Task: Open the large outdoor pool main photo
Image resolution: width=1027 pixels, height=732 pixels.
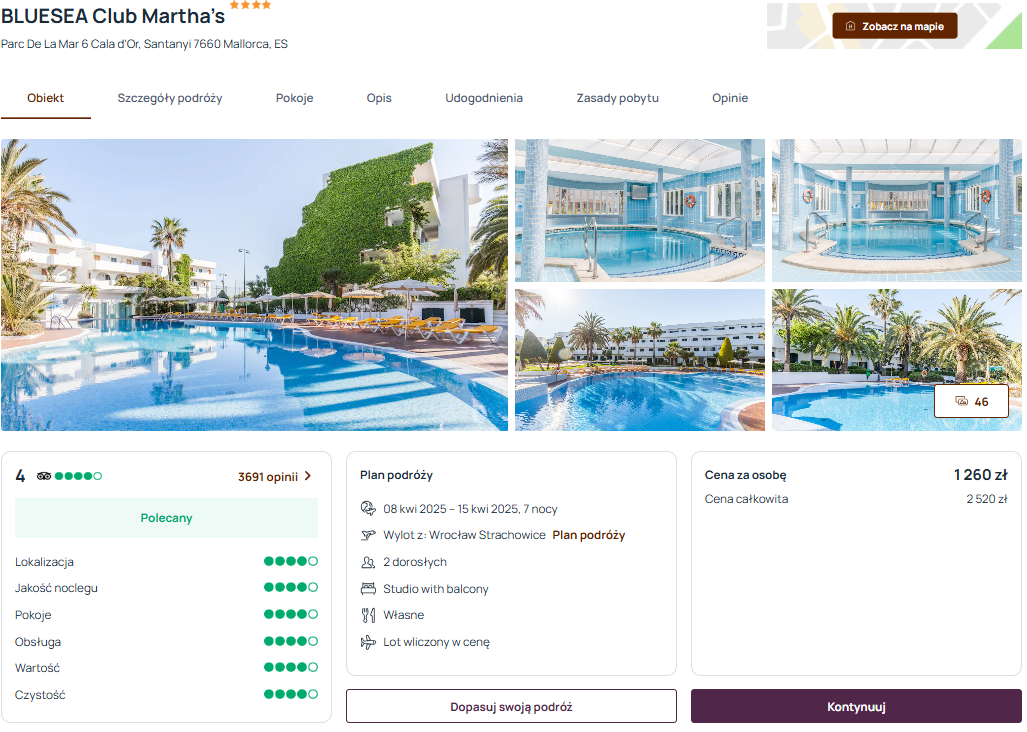Action: (x=255, y=285)
